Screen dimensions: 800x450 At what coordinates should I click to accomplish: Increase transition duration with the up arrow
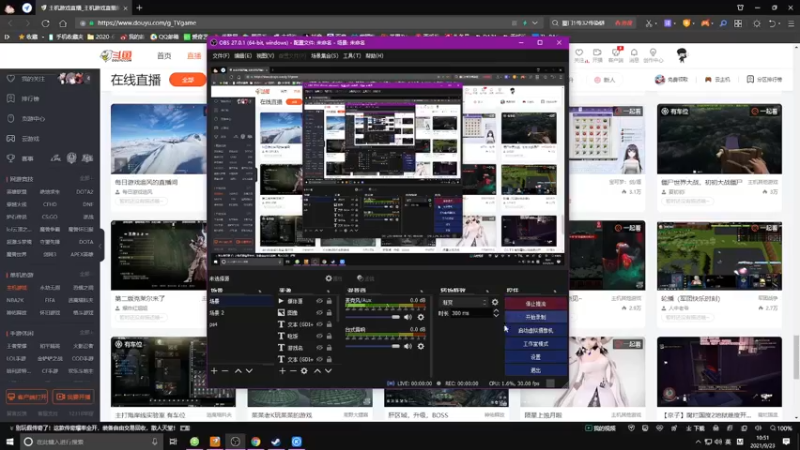coord(496,311)
